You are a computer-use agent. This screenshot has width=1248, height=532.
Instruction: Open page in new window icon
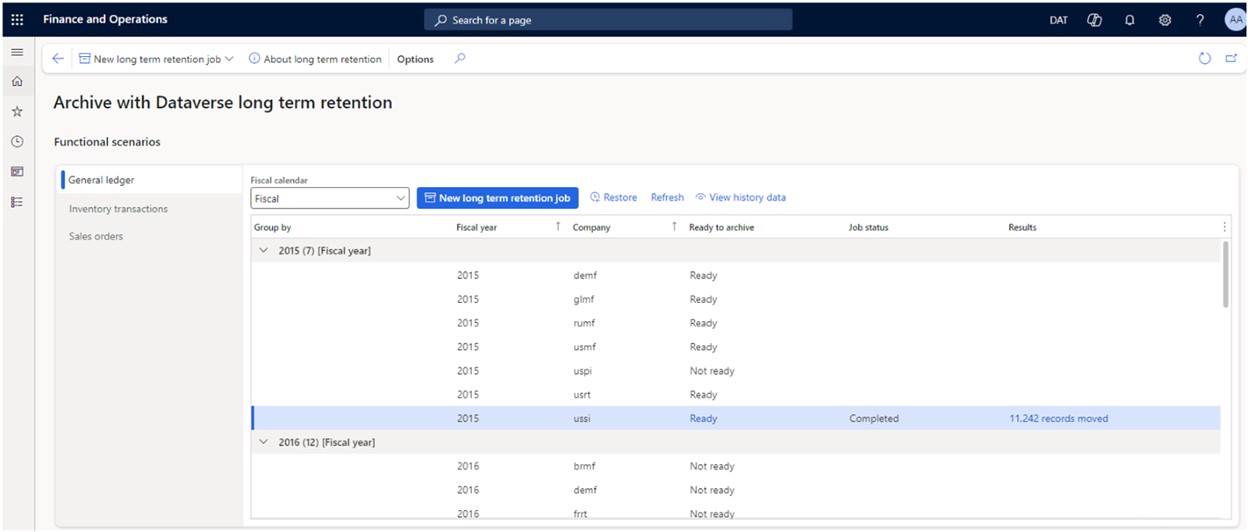1231,59
